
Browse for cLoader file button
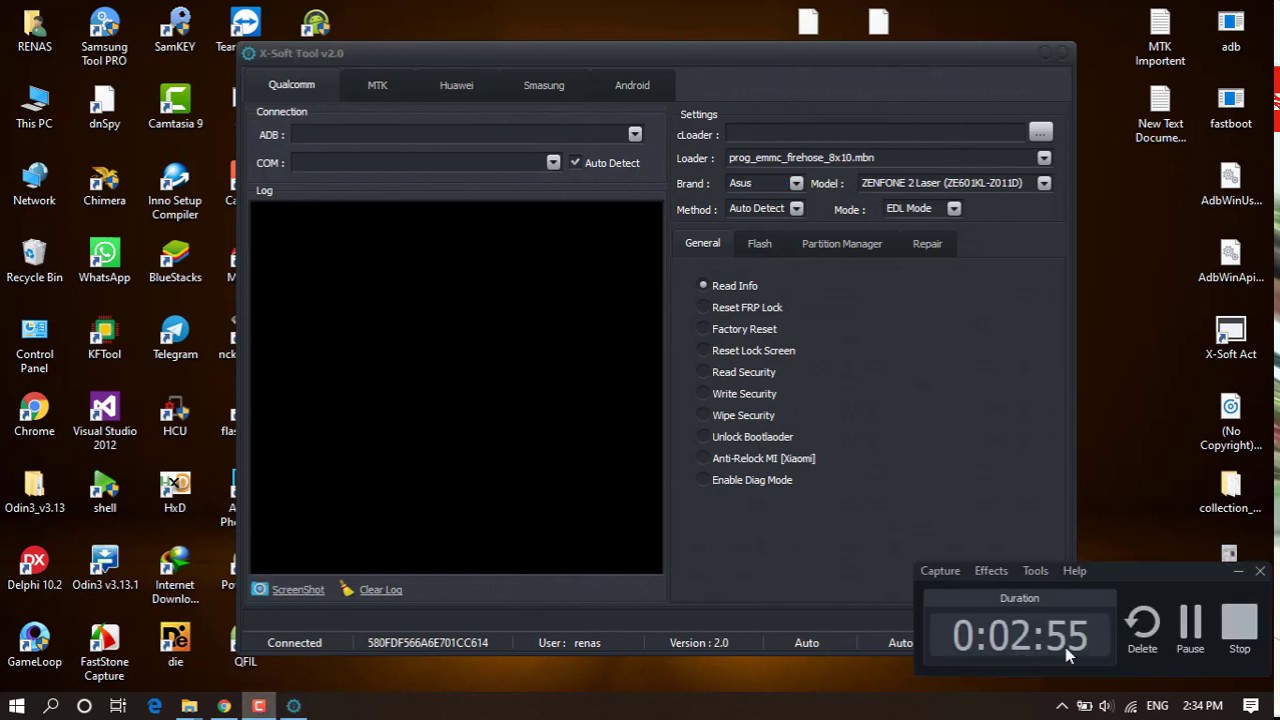1040,133
